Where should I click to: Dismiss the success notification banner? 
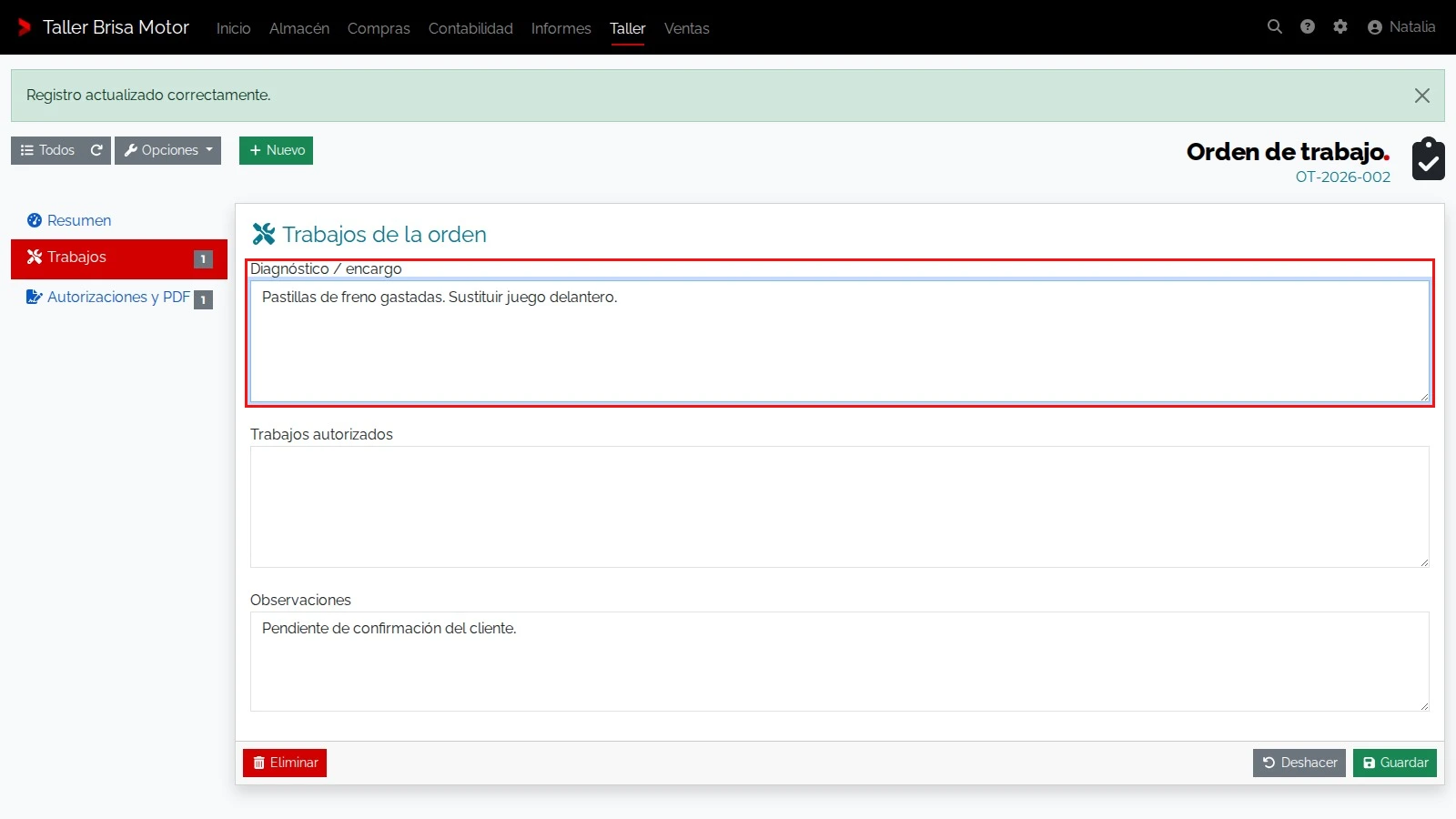coord(1422,96)
